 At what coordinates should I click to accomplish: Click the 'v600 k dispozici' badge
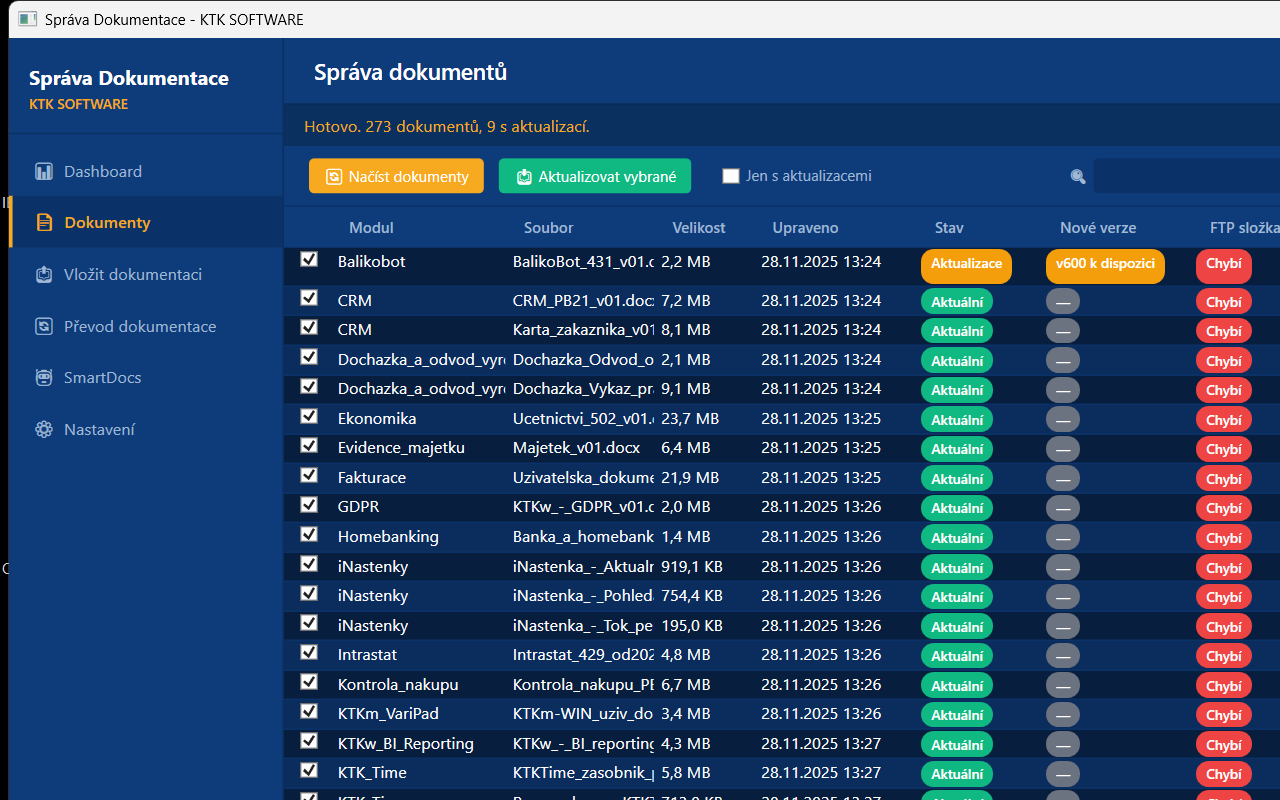point(1105,265)
